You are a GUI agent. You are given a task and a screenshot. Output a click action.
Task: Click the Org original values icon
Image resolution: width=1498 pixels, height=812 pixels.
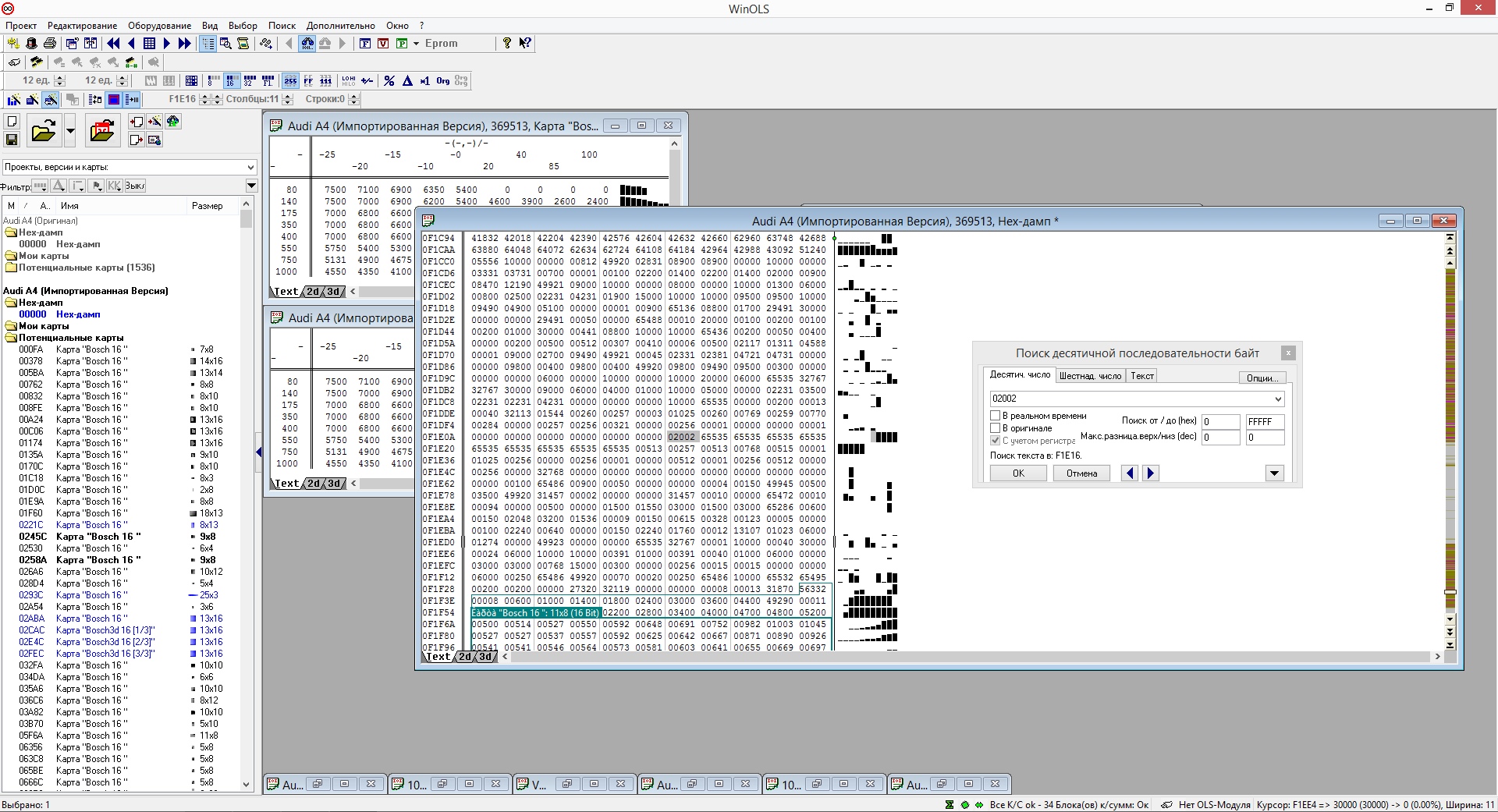pos(443,80)
